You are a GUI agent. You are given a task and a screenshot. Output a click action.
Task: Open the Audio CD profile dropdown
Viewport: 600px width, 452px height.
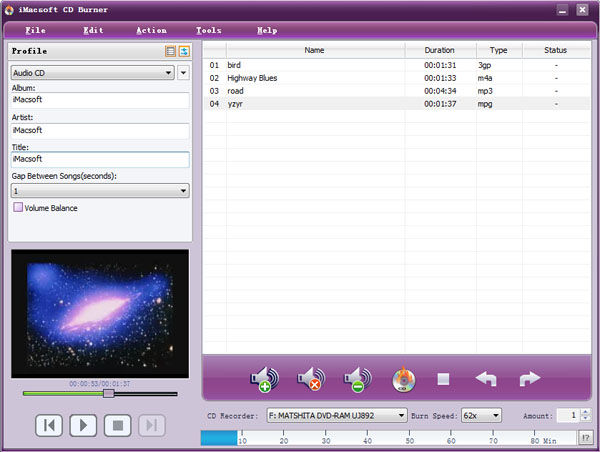point(92,73)
